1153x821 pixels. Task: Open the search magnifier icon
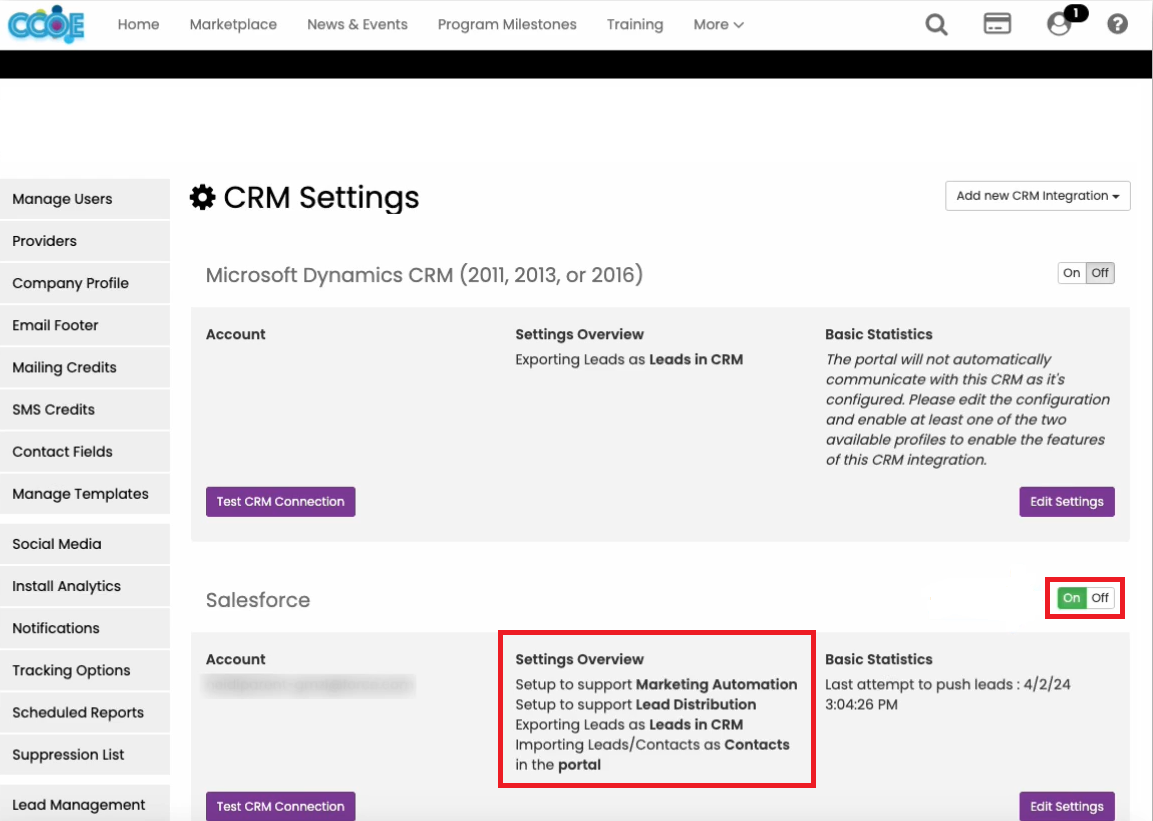point(936,24)
